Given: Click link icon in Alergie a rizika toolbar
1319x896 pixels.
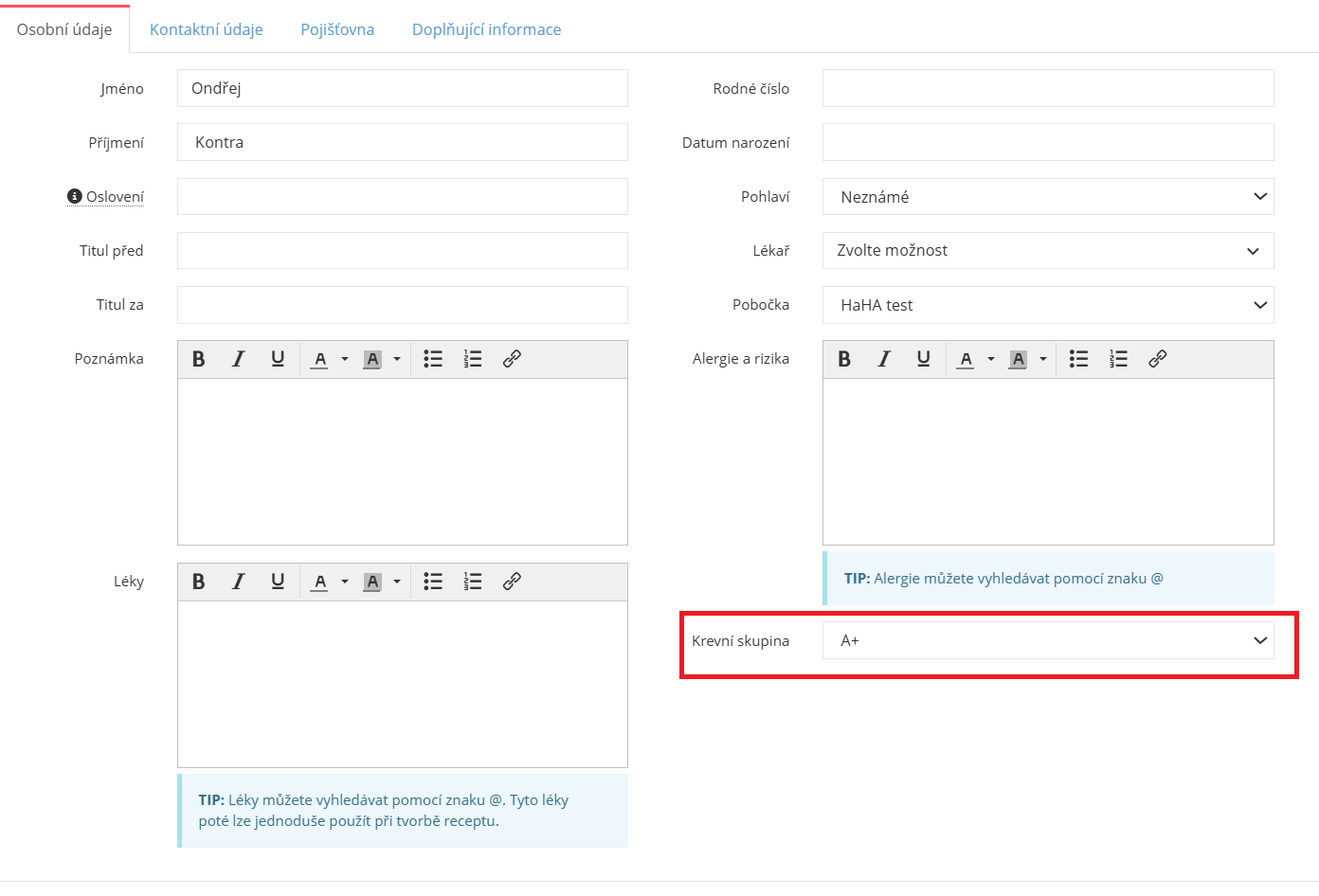Looking at the screenshot, I should (x=1157, y=359).
